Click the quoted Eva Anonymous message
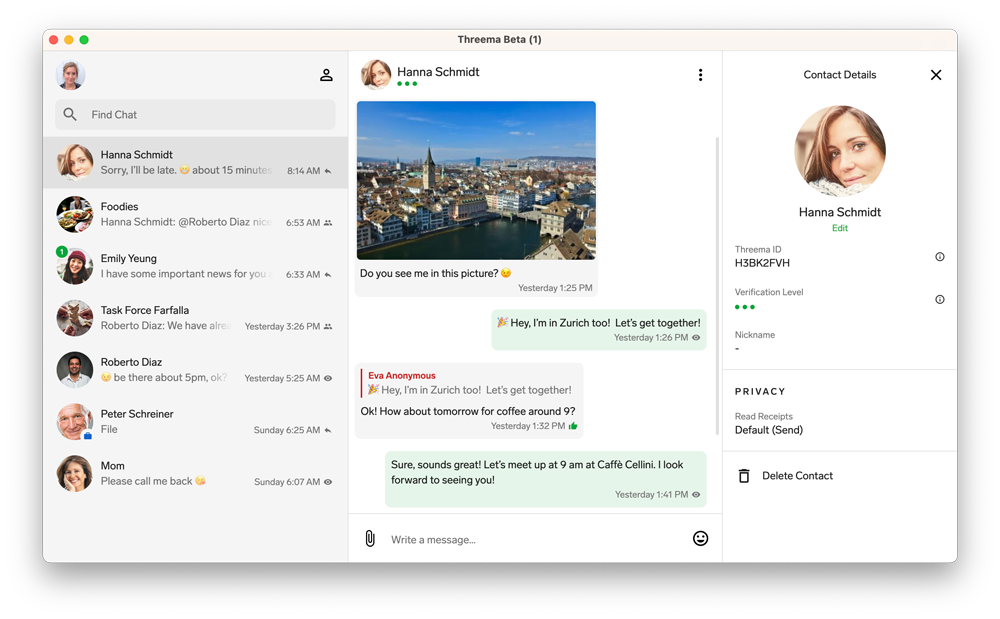Viewport: 1000px width, 619px height. pos(469,383)
